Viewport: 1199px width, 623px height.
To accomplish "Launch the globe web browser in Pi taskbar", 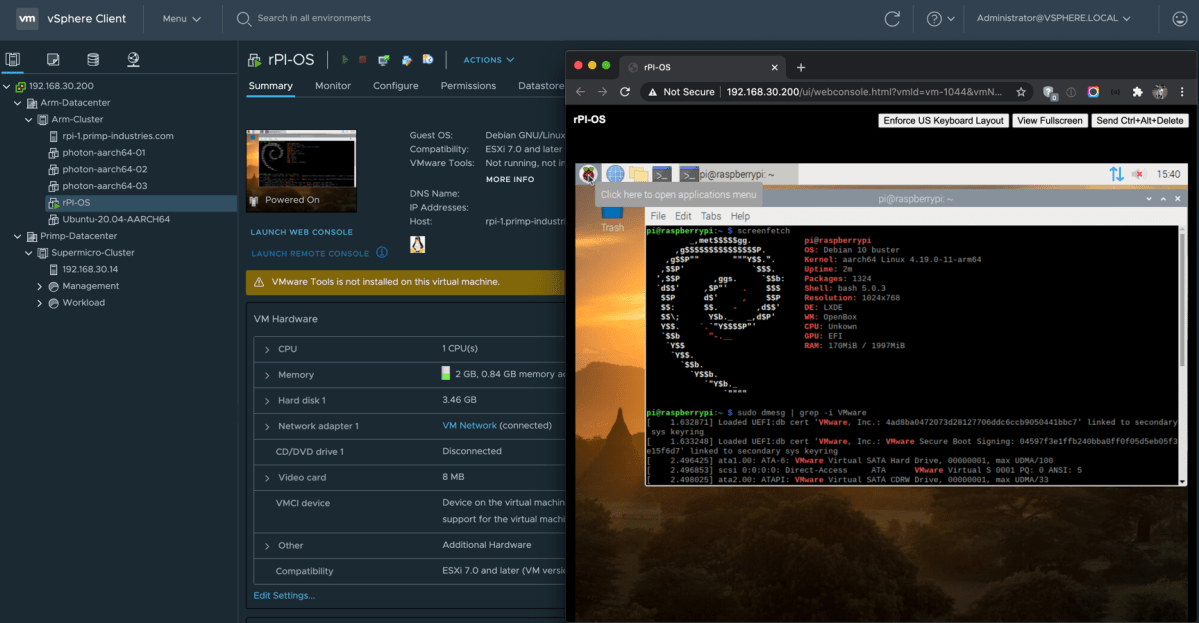I will (x=615, y=174).
